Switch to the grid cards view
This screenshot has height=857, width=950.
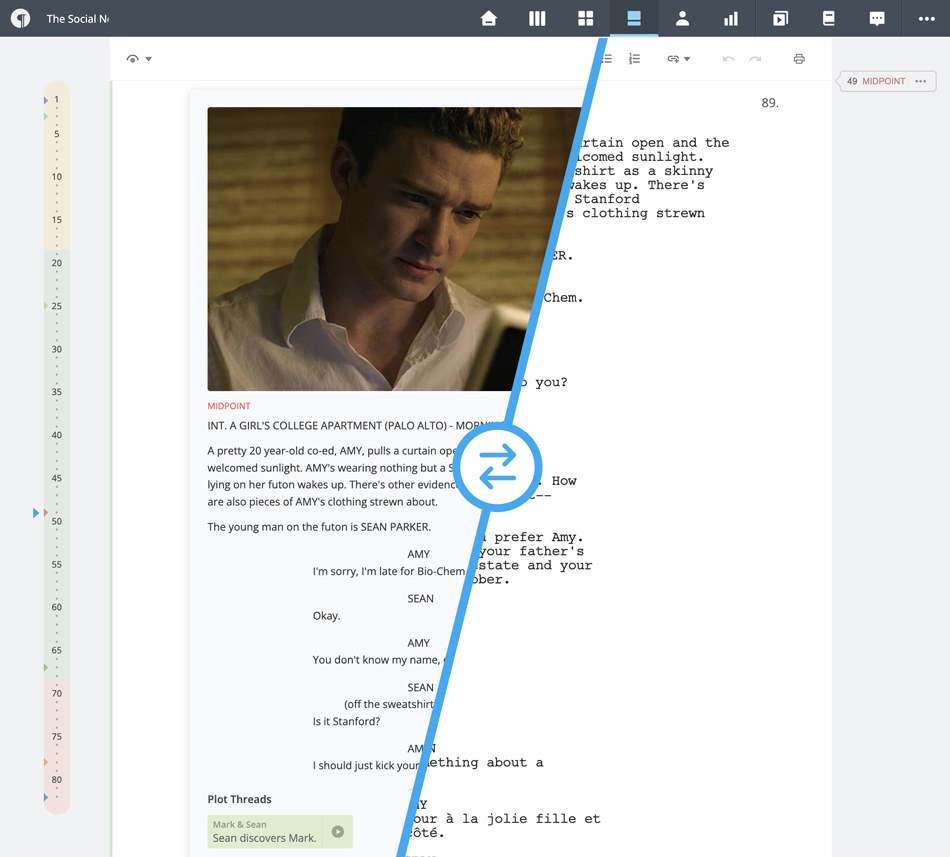[x=585, y=18]
